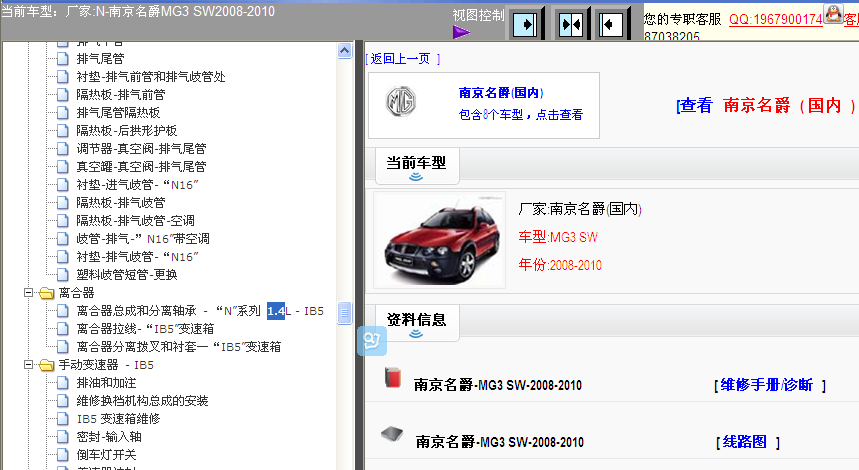Image resolution: width=859 pixels, height=470 pixels.
Task: Click the MG logo emblem
Action: coord(401,101)
